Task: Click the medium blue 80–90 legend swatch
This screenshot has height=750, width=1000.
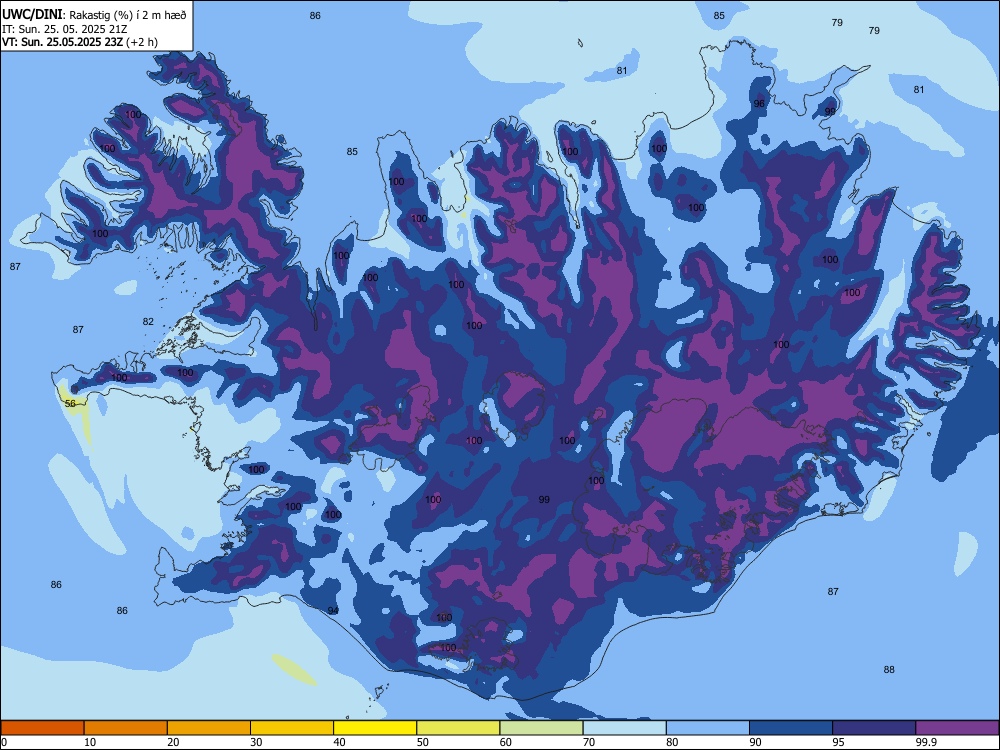Action: point(708,728)
